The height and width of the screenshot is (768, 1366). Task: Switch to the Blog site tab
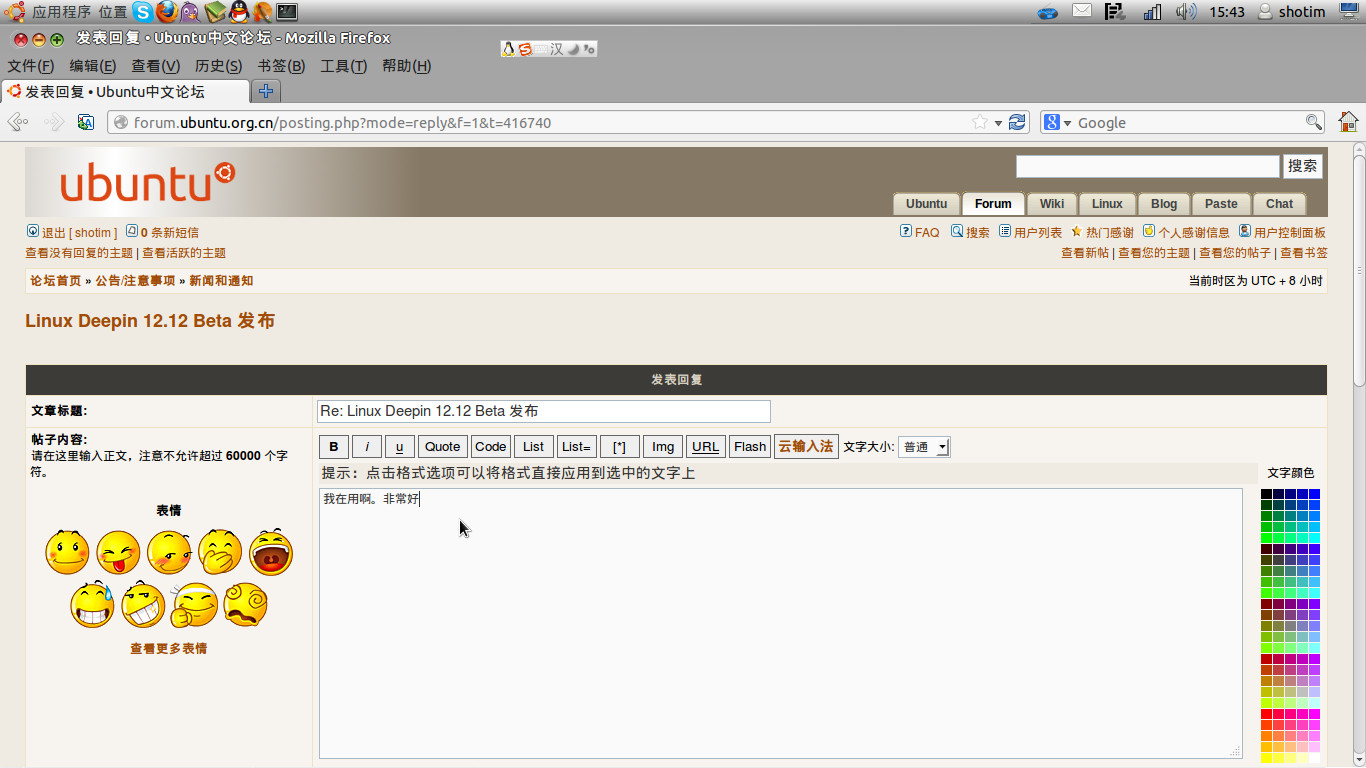1164,204
